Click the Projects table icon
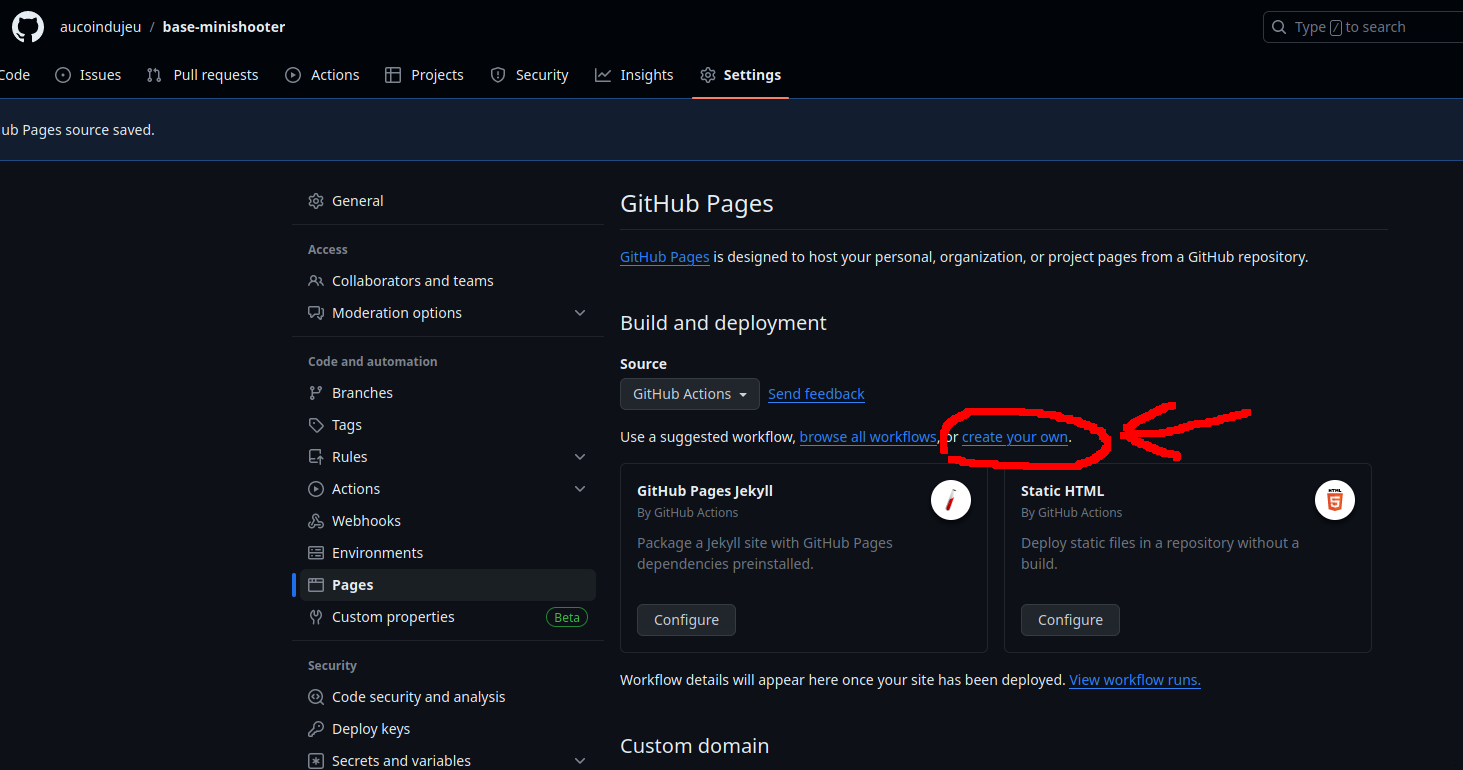The width and height of the screenshot is (1463, 770). (x=393, y=75)
